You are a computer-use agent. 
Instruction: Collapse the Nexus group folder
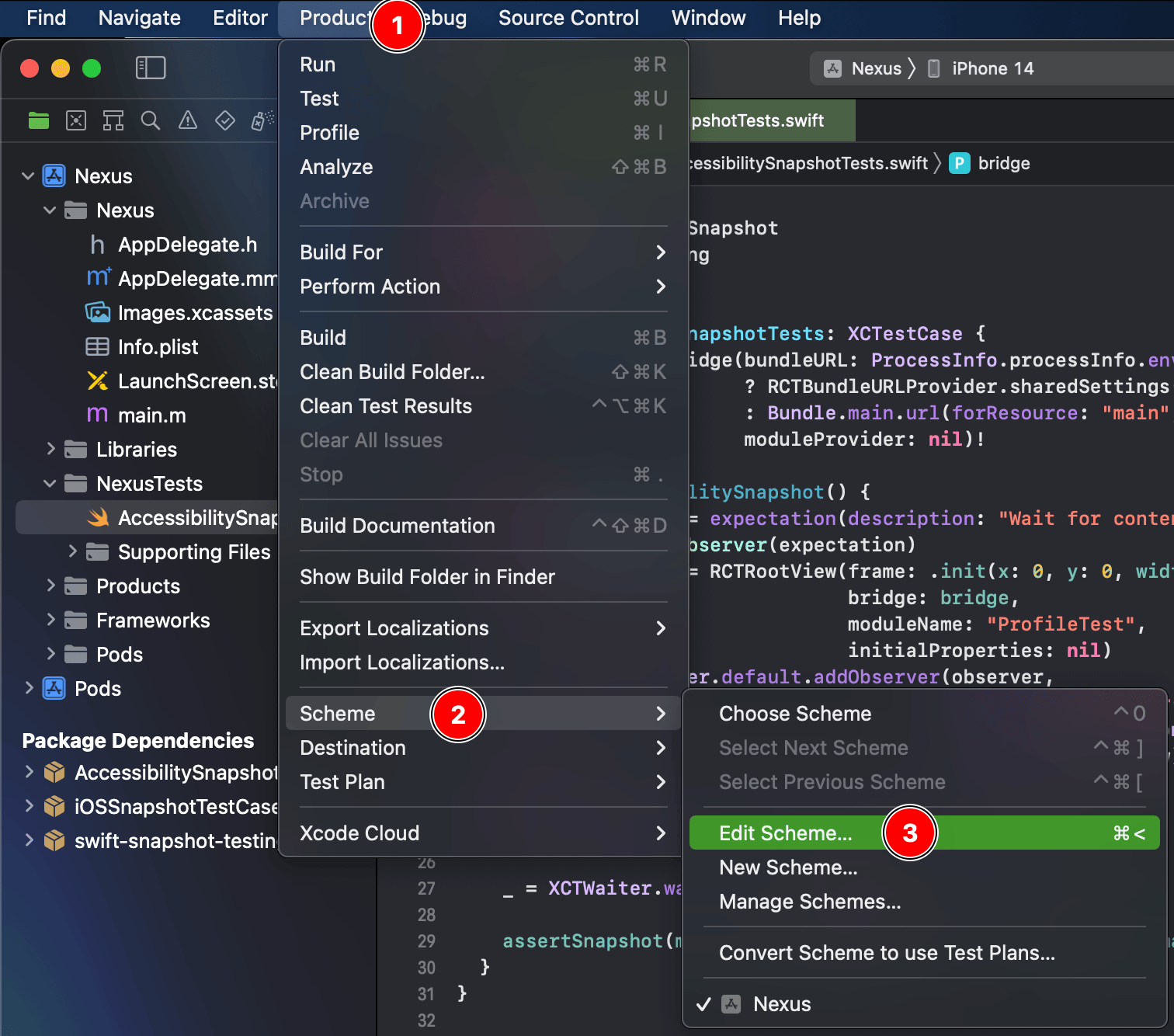[50, 210]
